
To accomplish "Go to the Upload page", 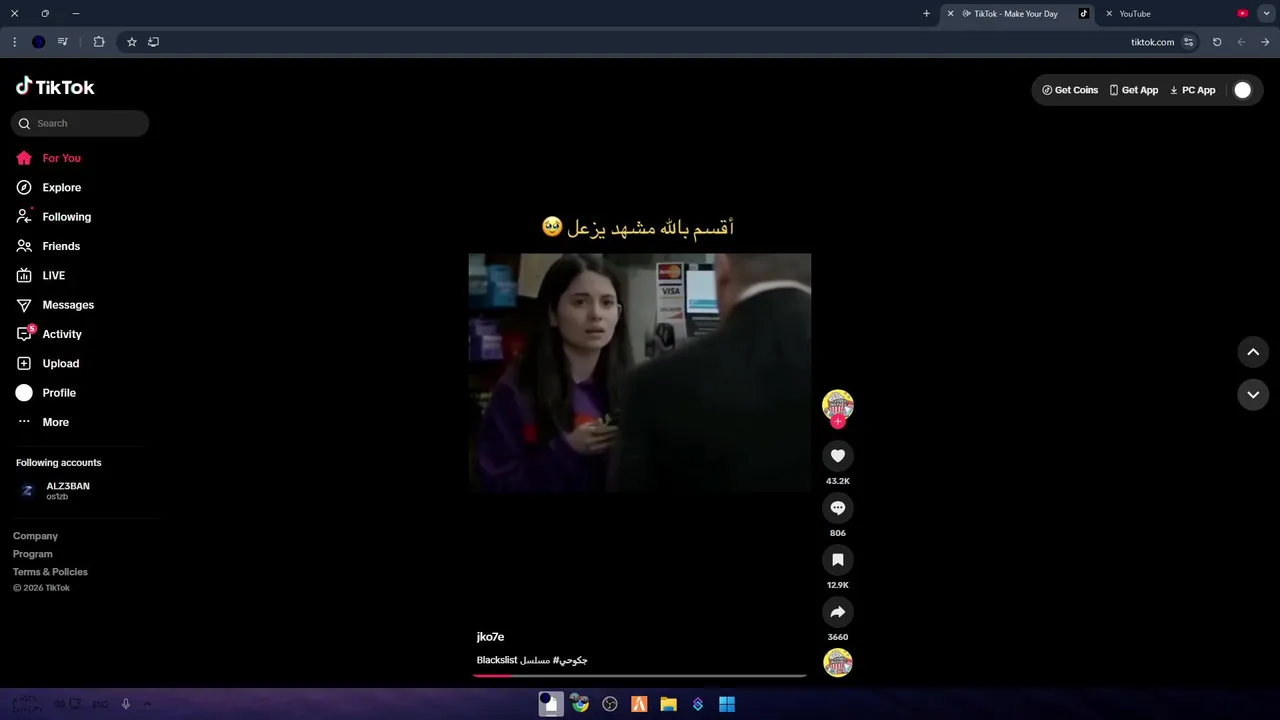I will point(47,364).
